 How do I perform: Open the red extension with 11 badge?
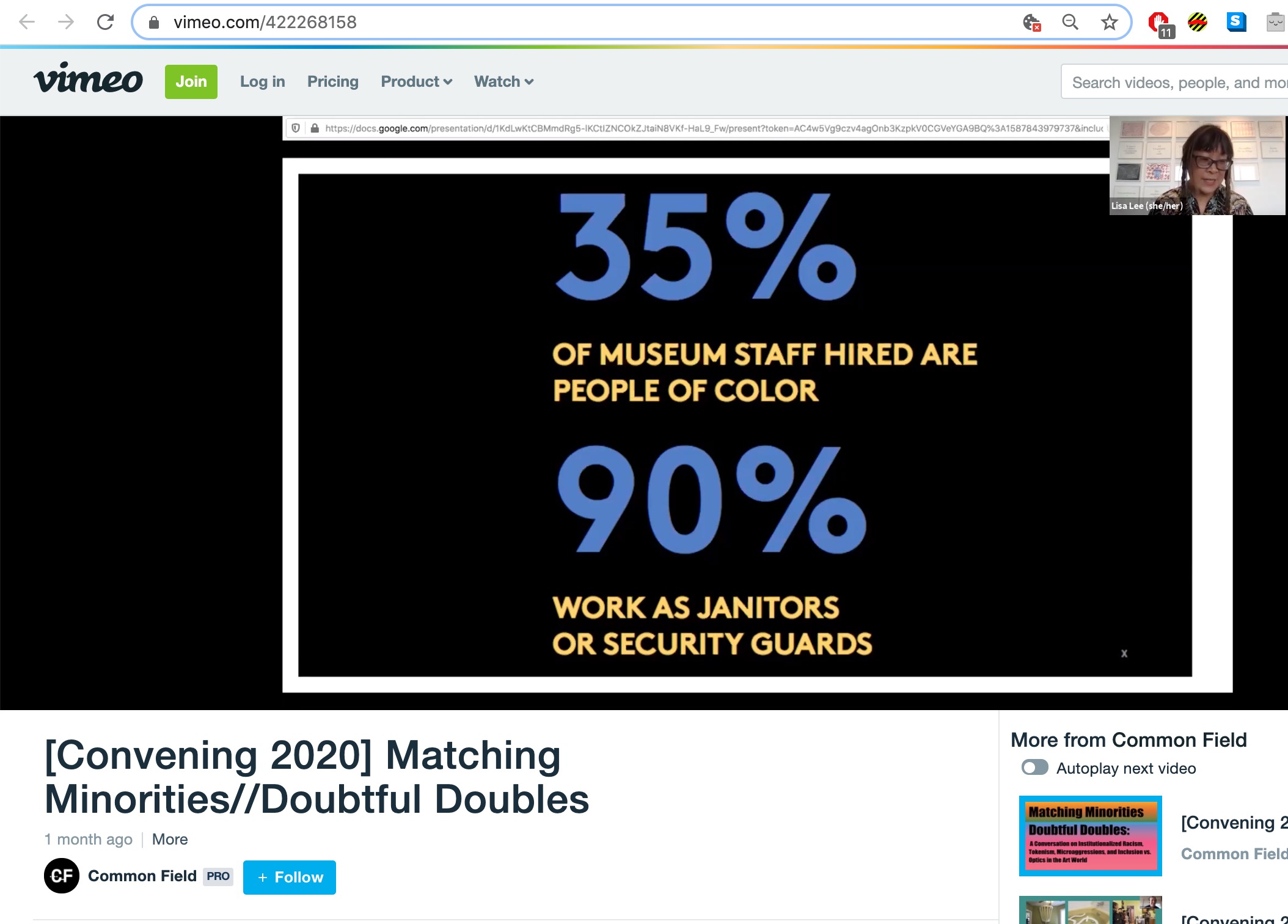[1159, 23]
